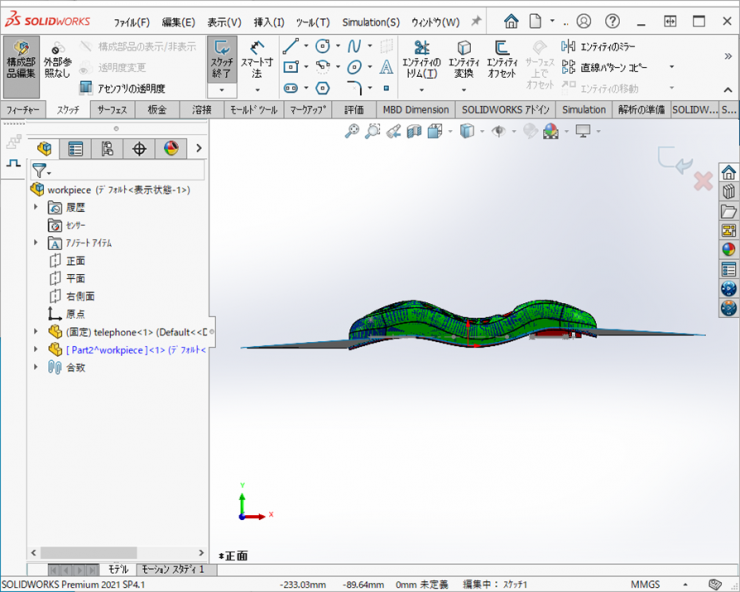Open the Appearances task pane icon

(x=728, y=250)
